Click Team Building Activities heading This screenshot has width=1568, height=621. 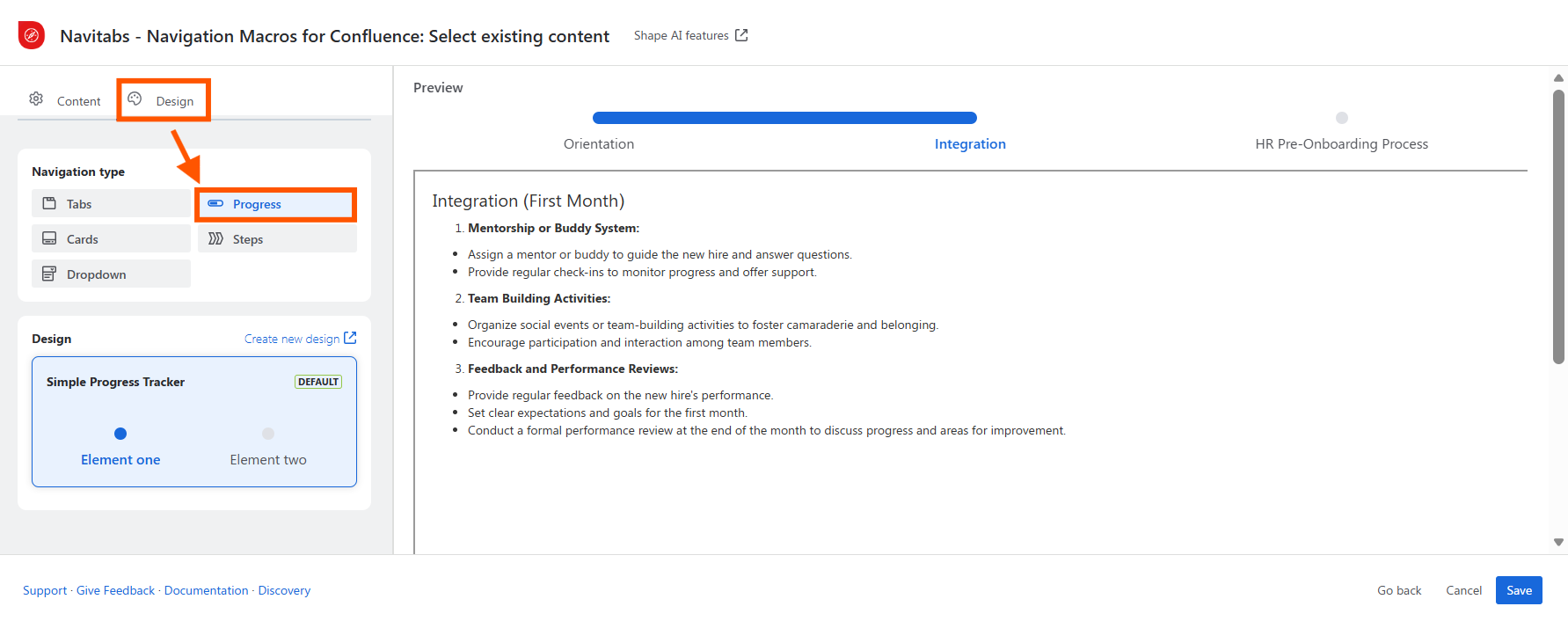click(539, 298)
